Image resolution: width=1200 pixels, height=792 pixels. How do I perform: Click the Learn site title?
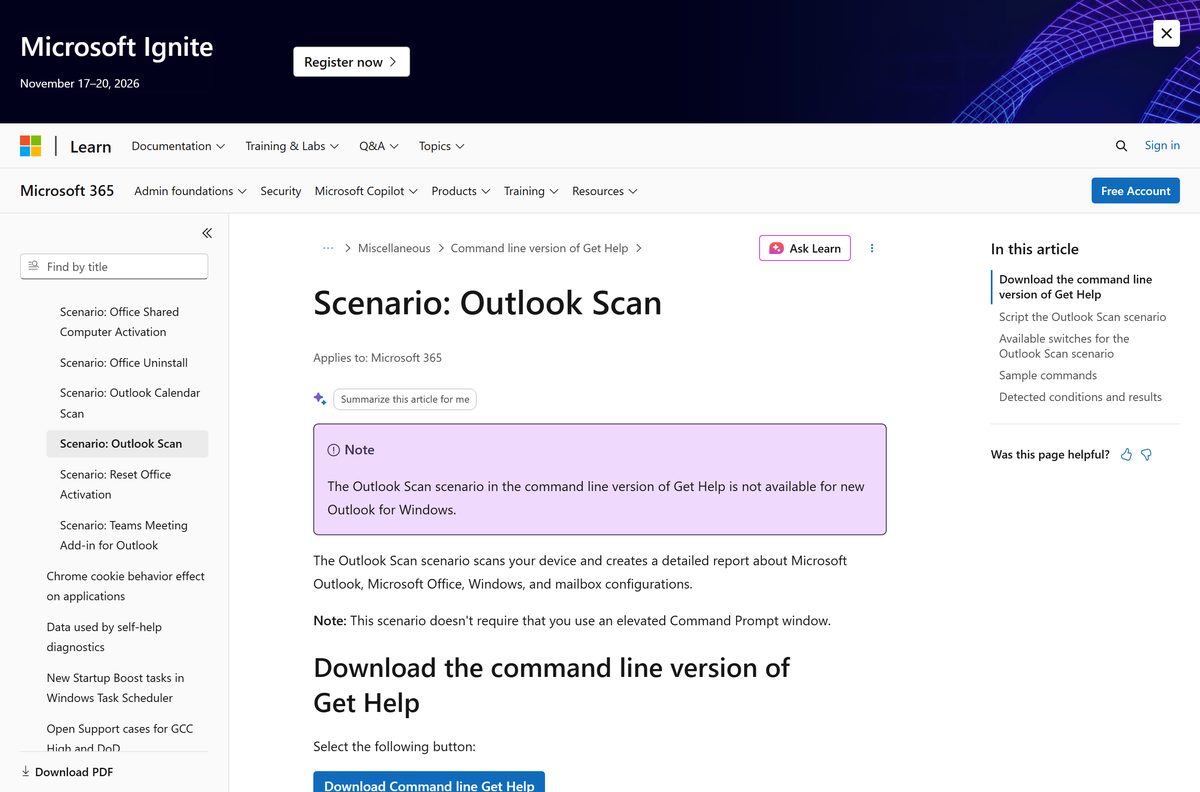pyautogui.click(x=90, y=147)
